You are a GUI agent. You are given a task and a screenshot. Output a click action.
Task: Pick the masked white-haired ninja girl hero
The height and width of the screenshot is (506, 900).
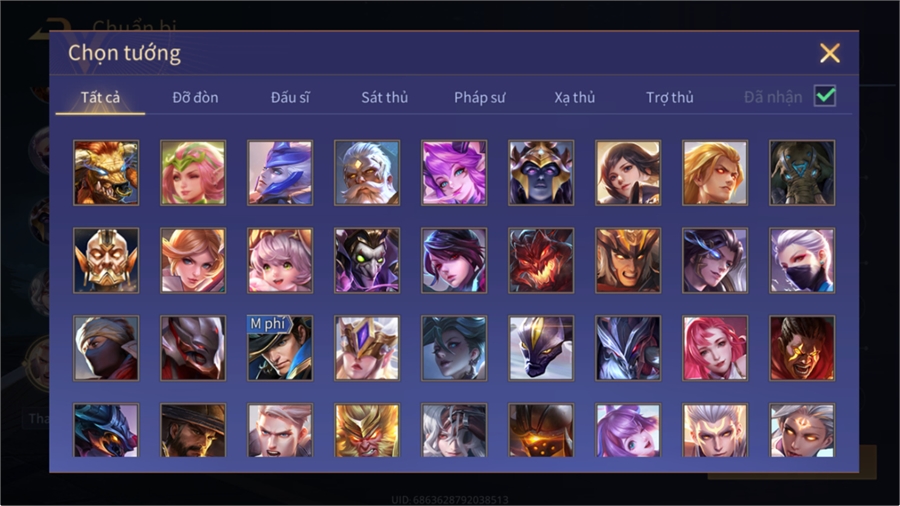tap(802, 260)
